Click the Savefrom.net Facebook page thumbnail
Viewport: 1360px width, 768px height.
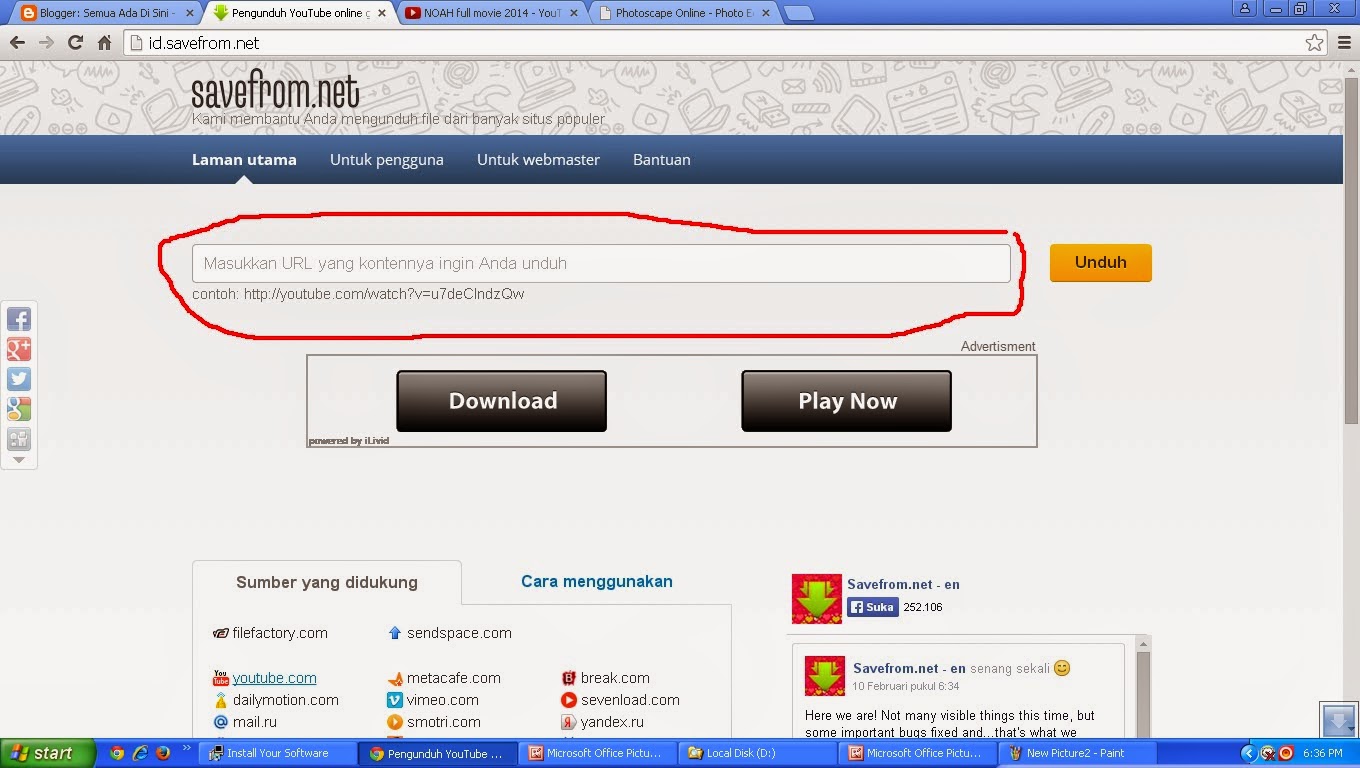[x=817, y=599]
